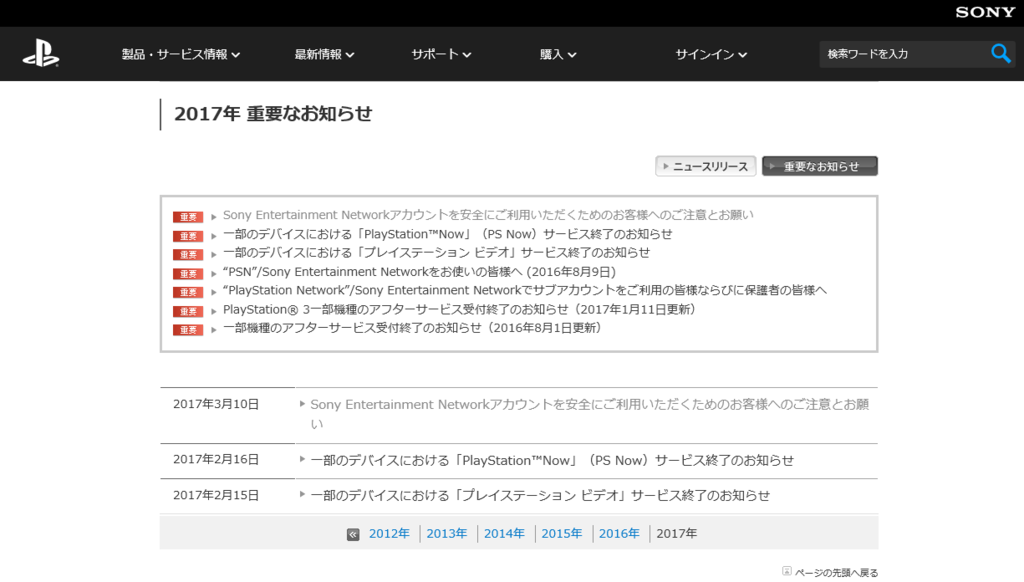Viewport: 1024px width, 582px height.
Task: Click the page top arrow icon
Action: click(x=787, y=572)
